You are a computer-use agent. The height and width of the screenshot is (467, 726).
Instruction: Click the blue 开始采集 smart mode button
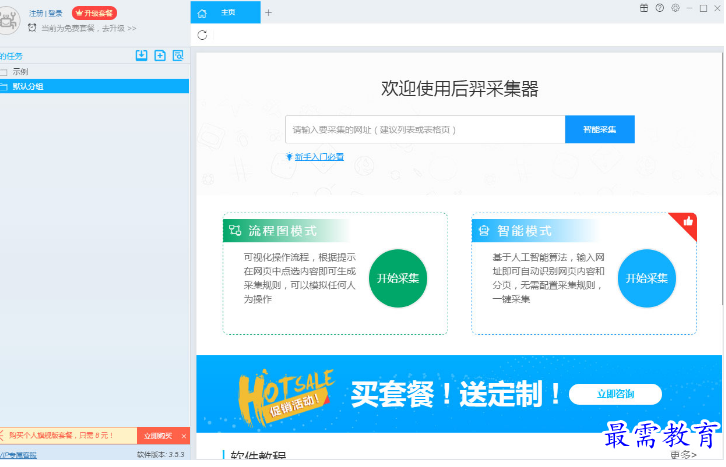[646, 278]
